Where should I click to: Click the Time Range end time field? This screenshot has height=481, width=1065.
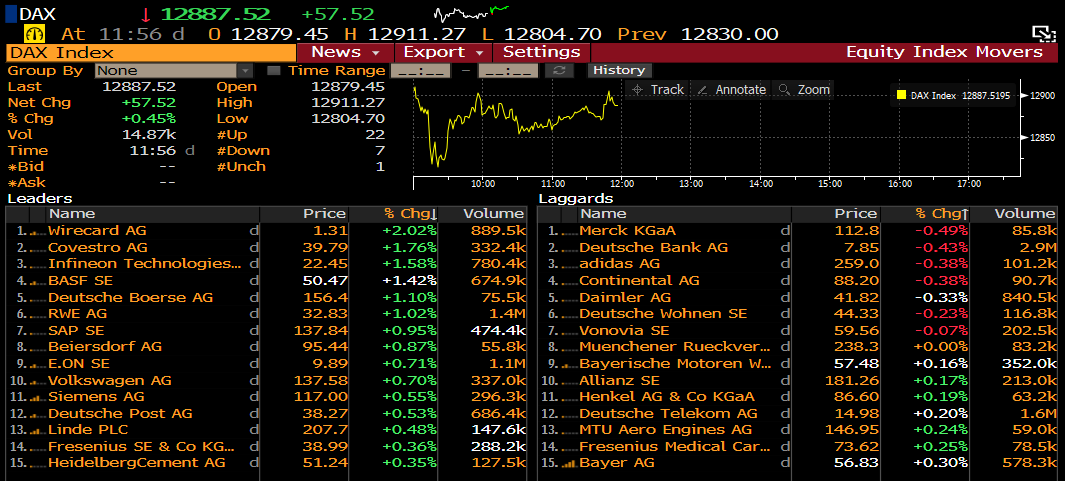[x=508, y=71]
